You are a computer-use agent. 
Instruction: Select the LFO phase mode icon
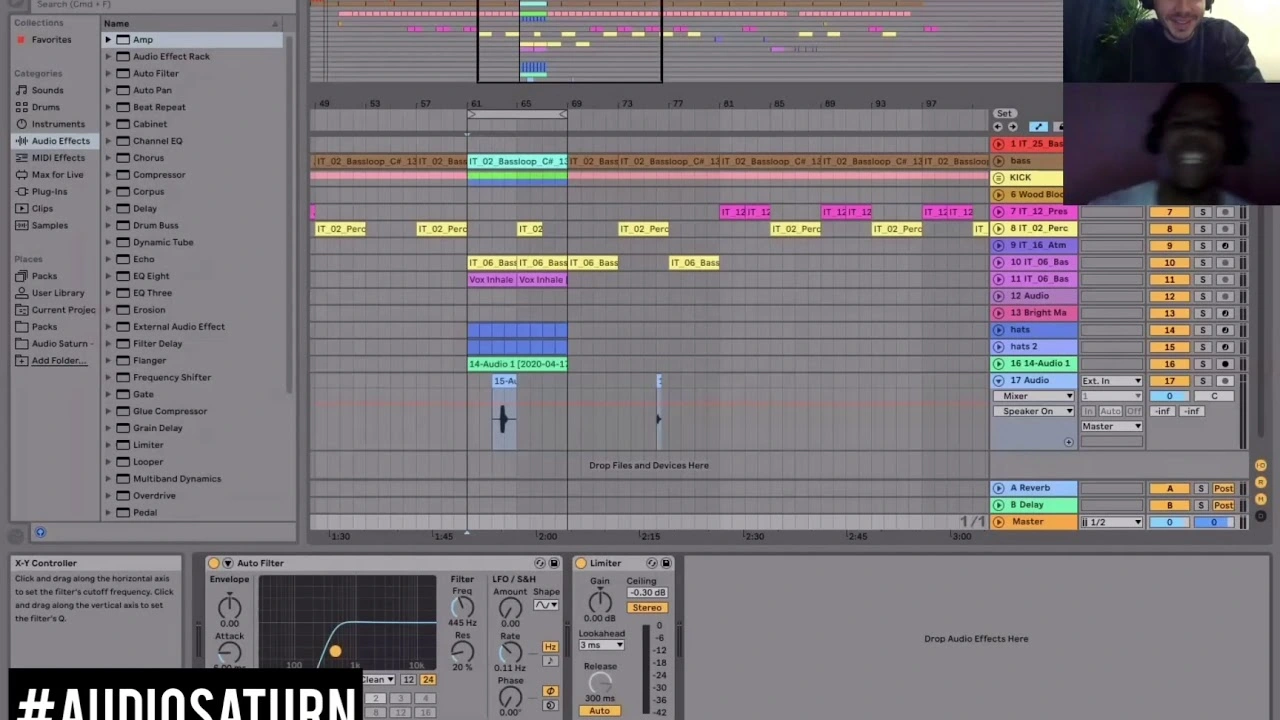pos(550,691)
